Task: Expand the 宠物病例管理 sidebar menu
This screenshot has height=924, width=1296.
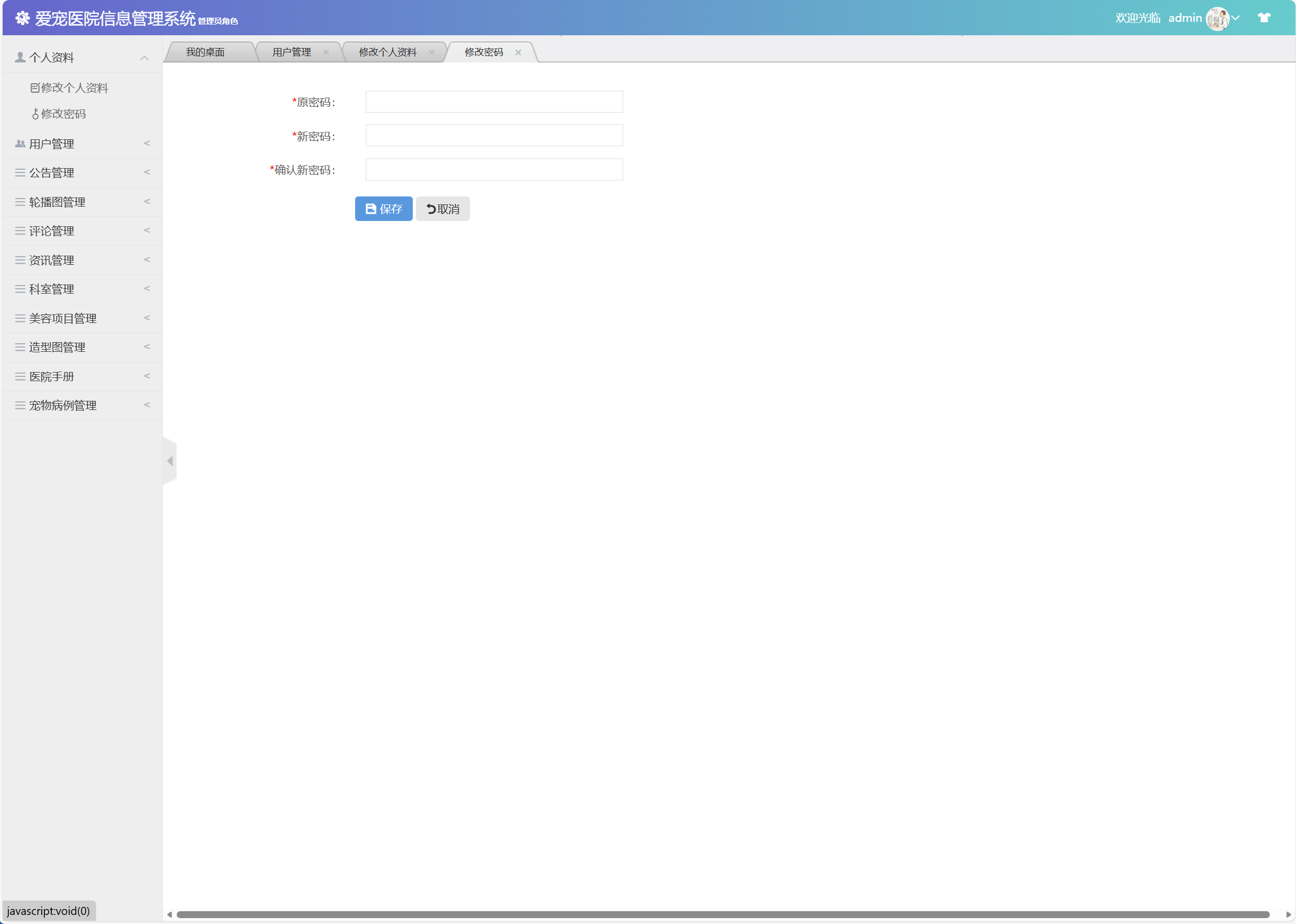Action: pyautogui.click(x=82, y=406)
